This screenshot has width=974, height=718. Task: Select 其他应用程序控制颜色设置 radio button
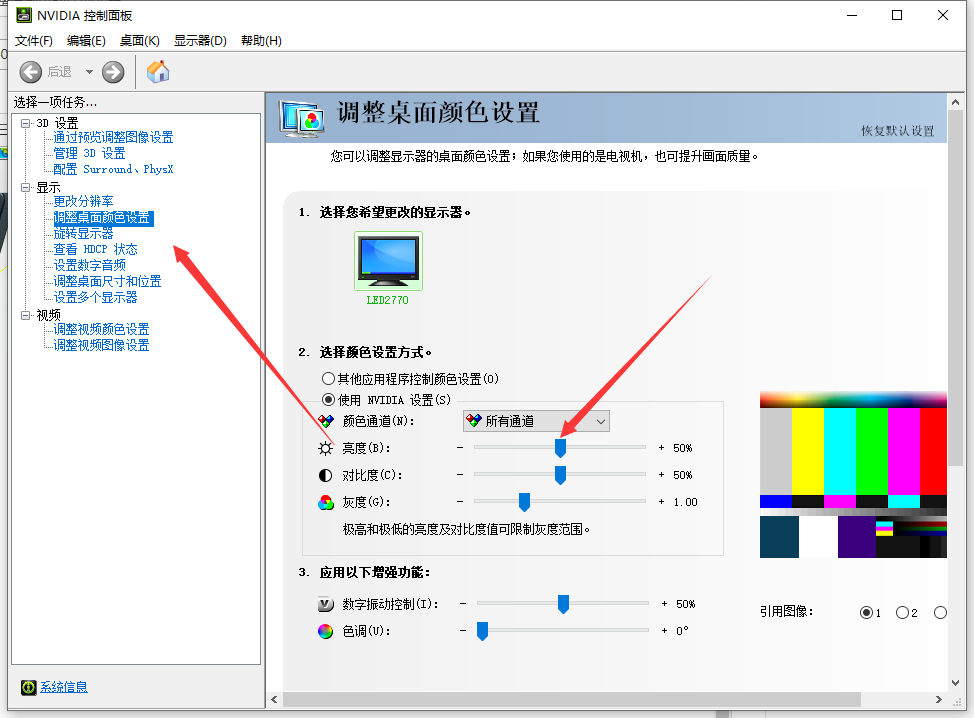coord(328,379)
